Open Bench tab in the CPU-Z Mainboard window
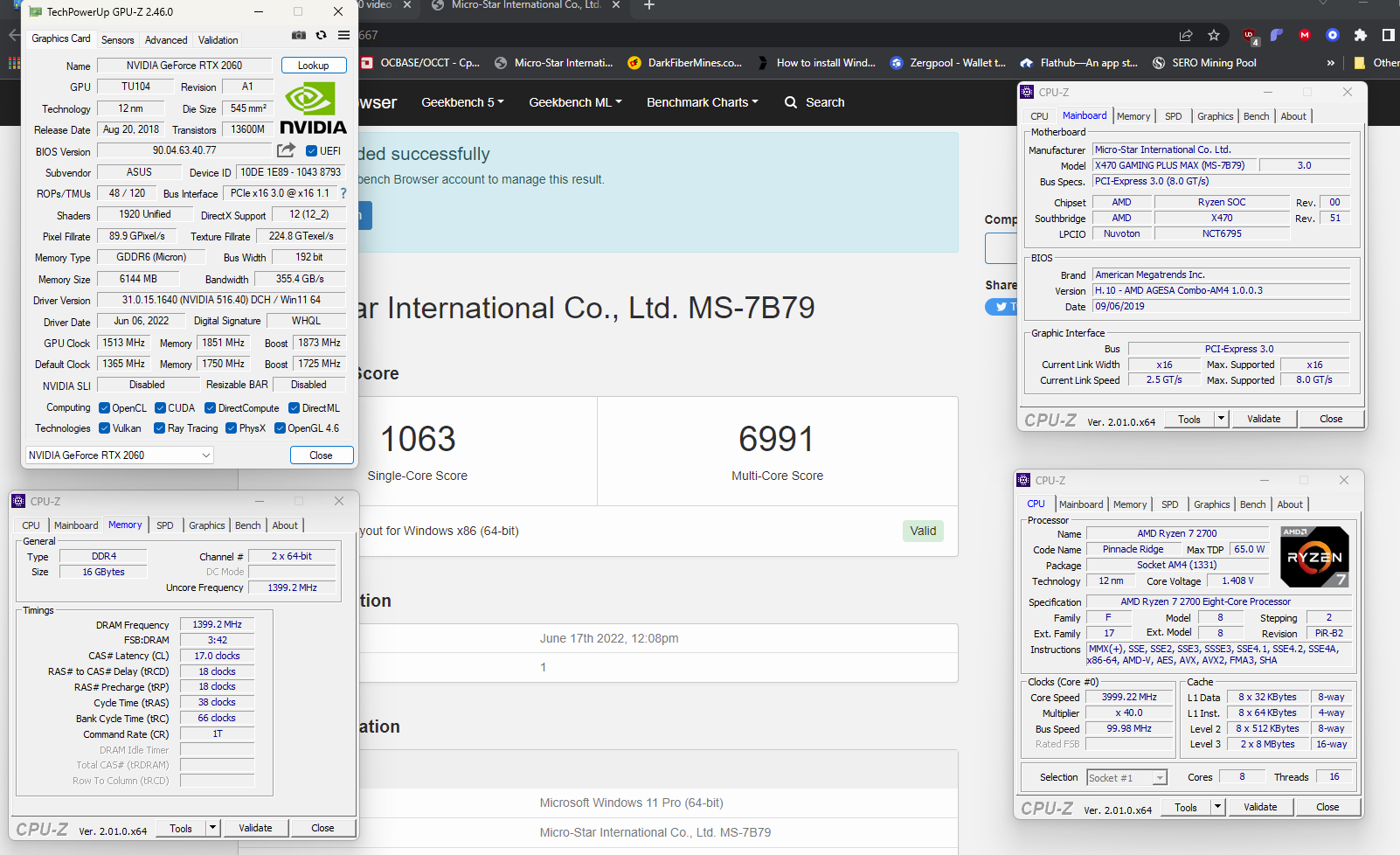The height and width of the screenshot is (855, 1400). pos(1257,116)
